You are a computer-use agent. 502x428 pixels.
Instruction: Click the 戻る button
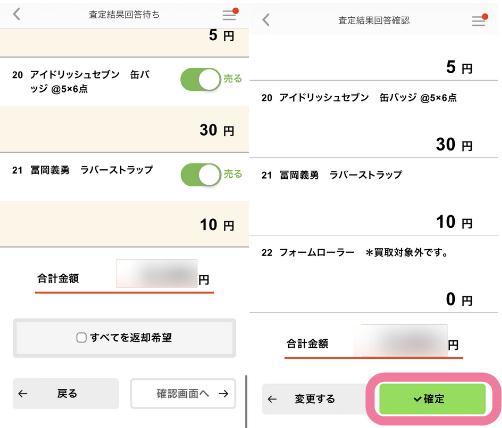pyautogui.click(x=66, y=394)
